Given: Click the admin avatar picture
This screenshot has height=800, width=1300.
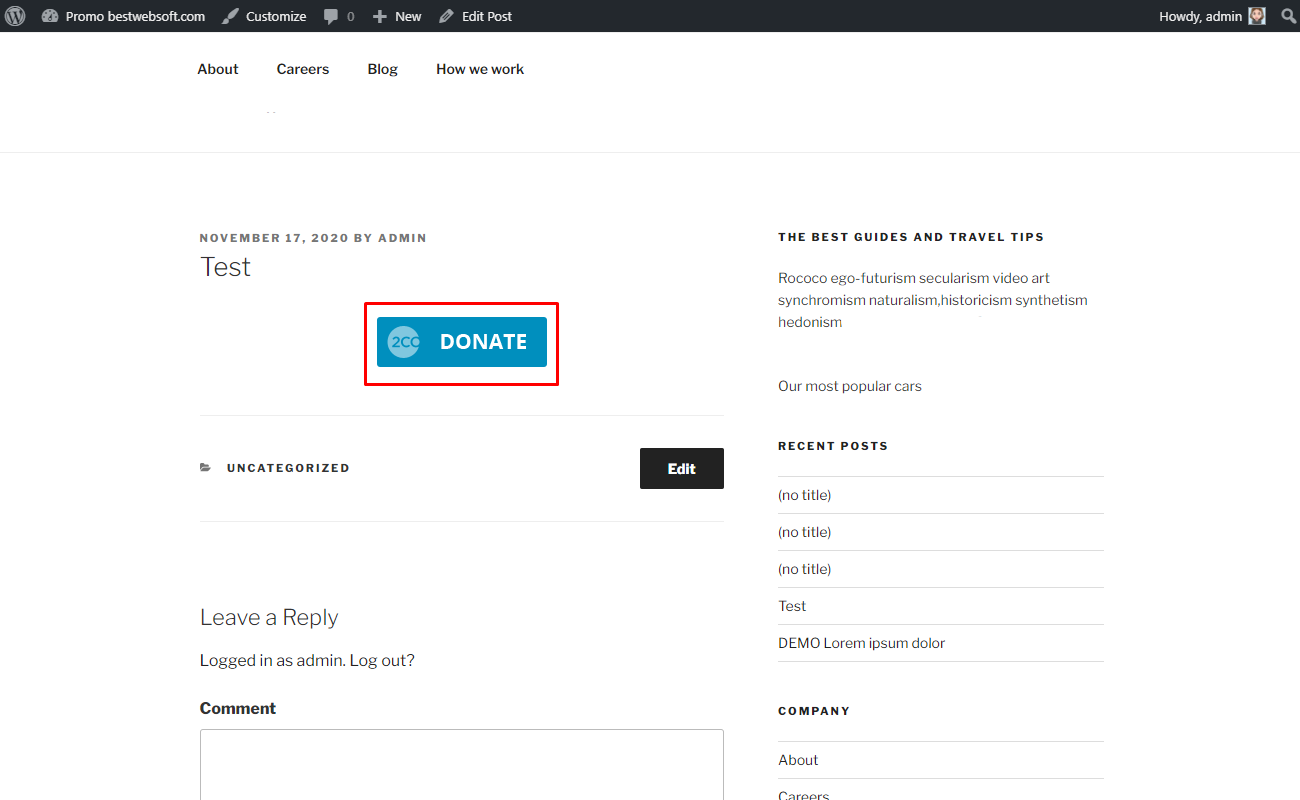Looking at the screenshot, I should (x=1257, y=16).
